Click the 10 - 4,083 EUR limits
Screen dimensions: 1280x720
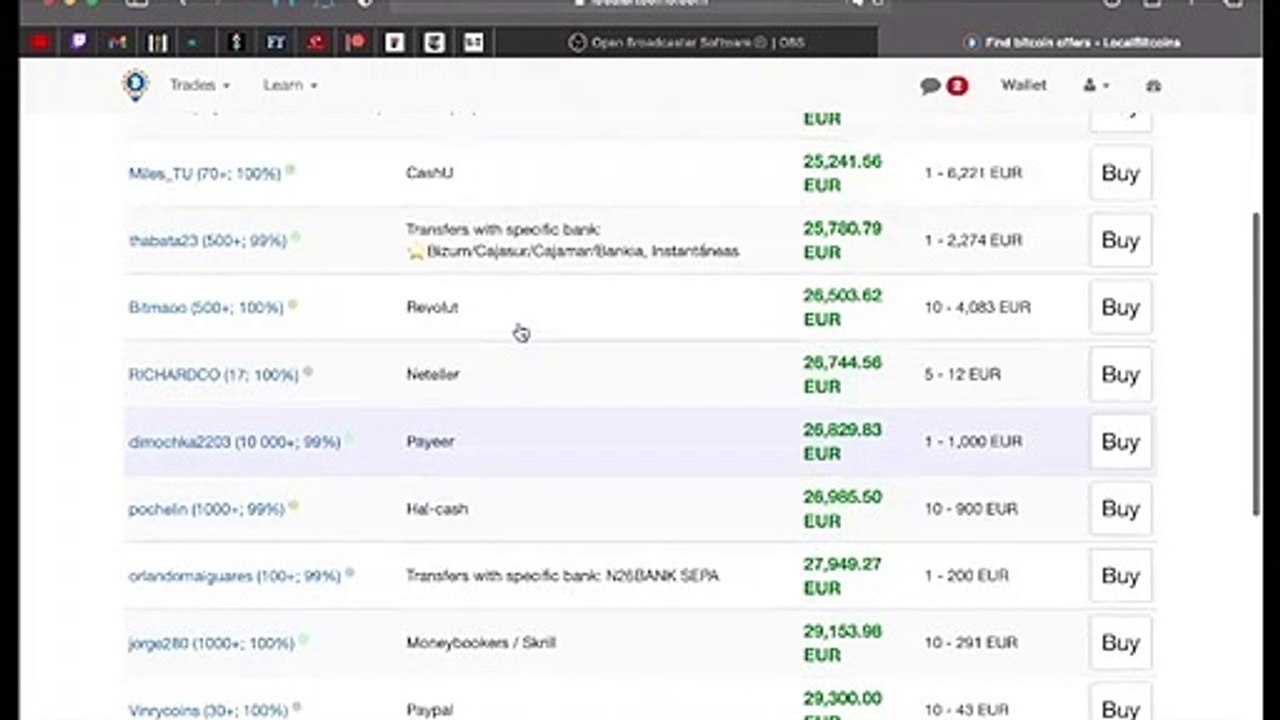point(977,307)
